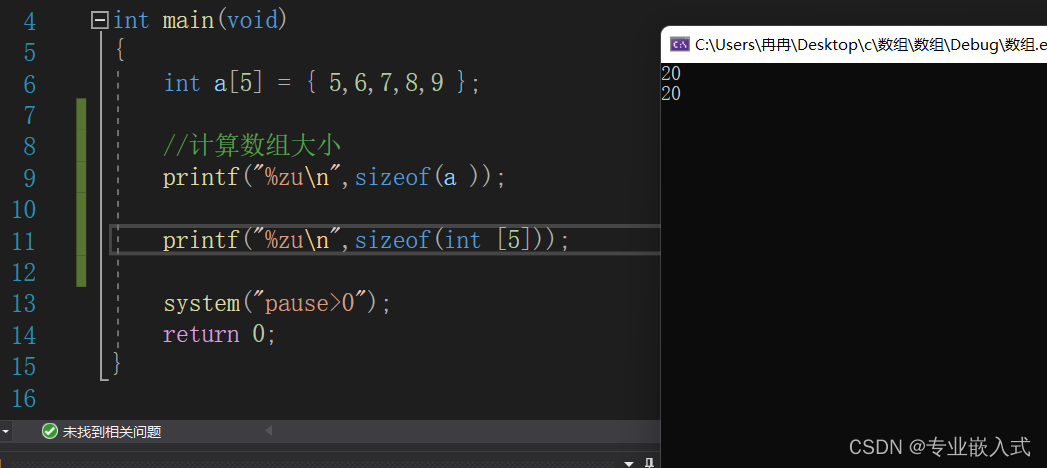Click the comment 计算数组大小
Image resolution: width=1047 pixels, height=468 pixels.
pyautogui.click(x=253, y=146)
